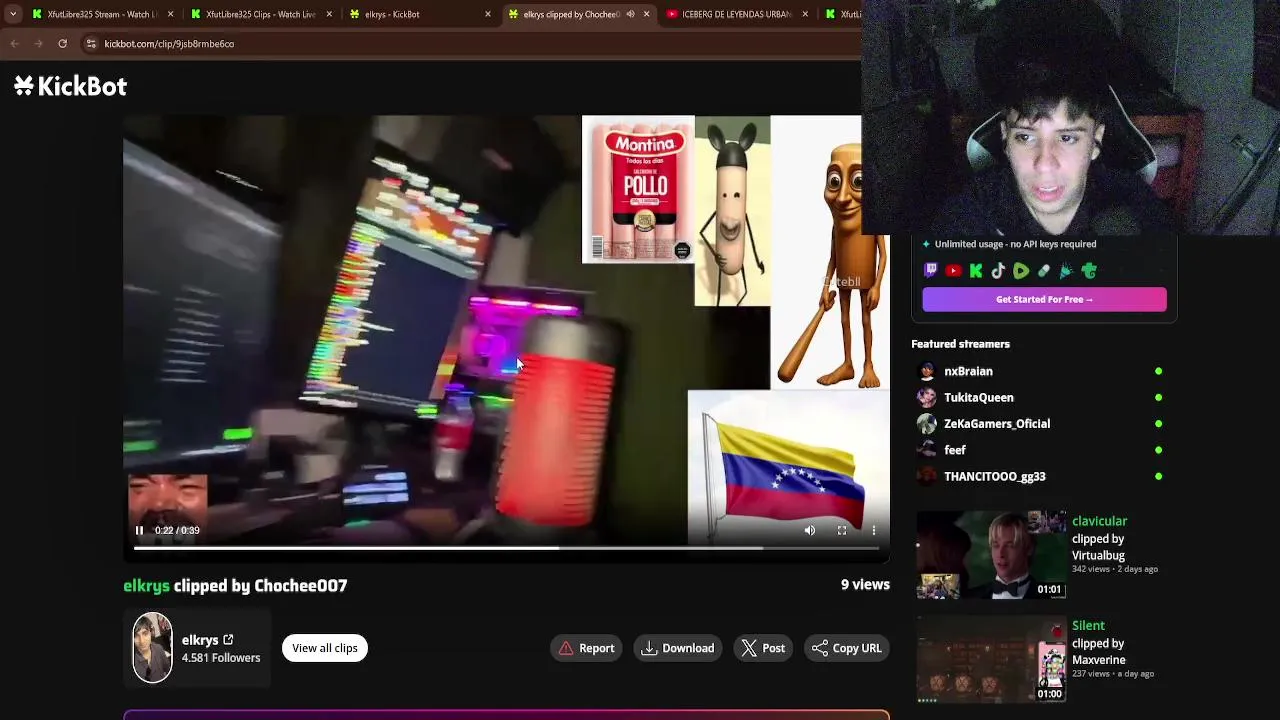The image size is (1280, 720).
Task: Click the 4.581 Followers text
Action: pyautogui.click(x=221, y=658)
